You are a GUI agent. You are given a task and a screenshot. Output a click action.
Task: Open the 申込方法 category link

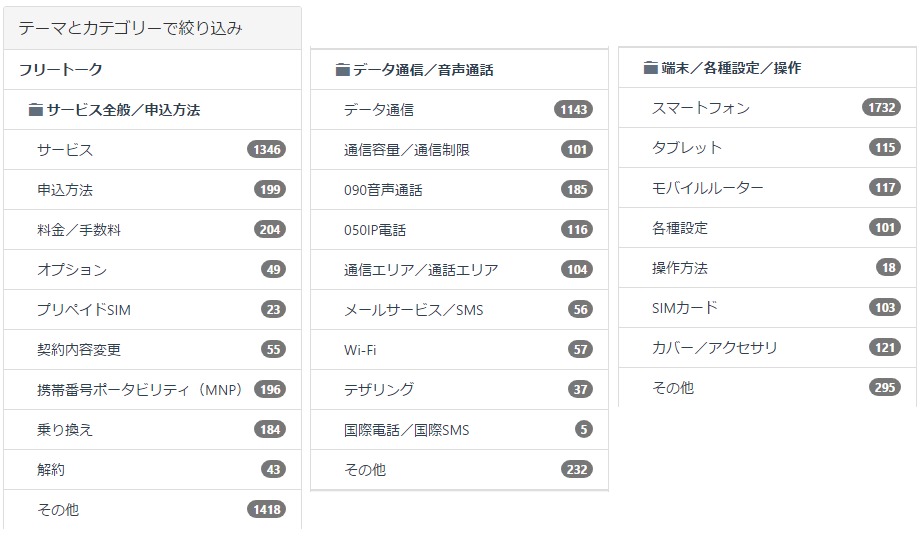[65, 190]
